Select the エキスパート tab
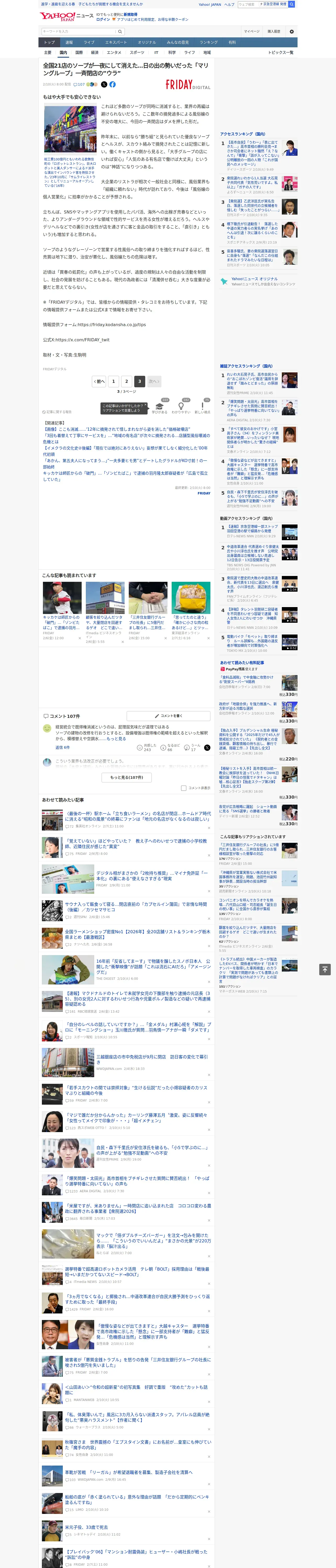336x1568 pixels. (116, 42)
